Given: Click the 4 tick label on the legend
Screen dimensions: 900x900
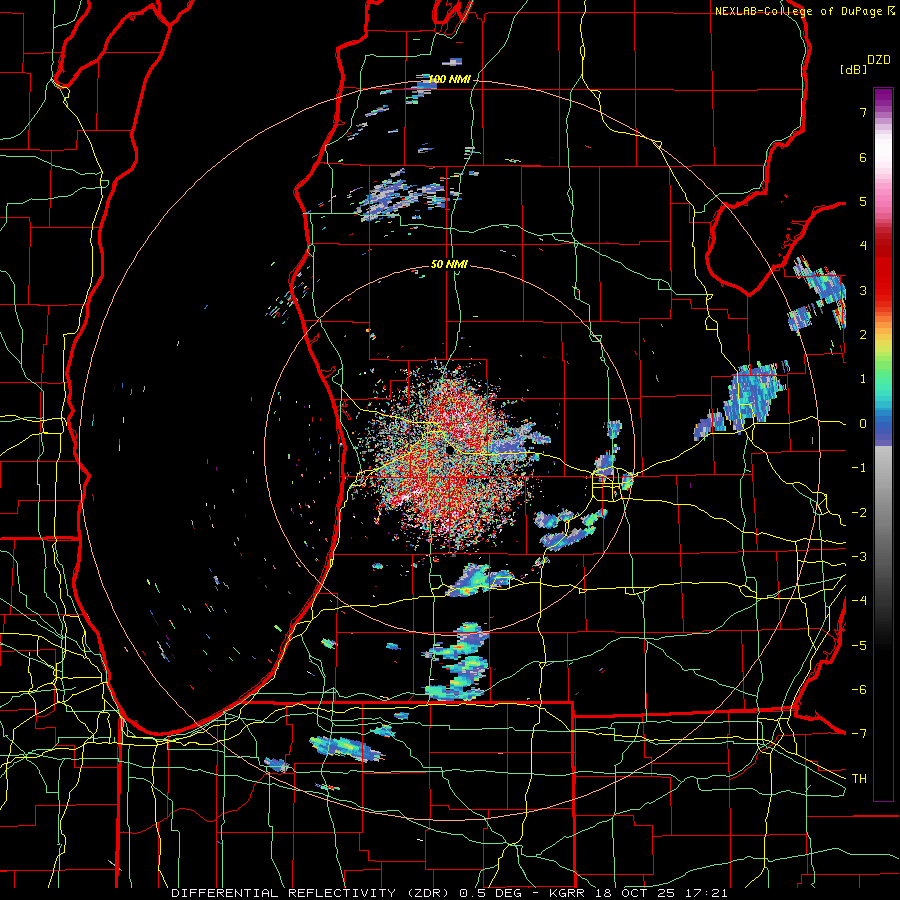Looking at the screenshot, I should click(863, 246).
